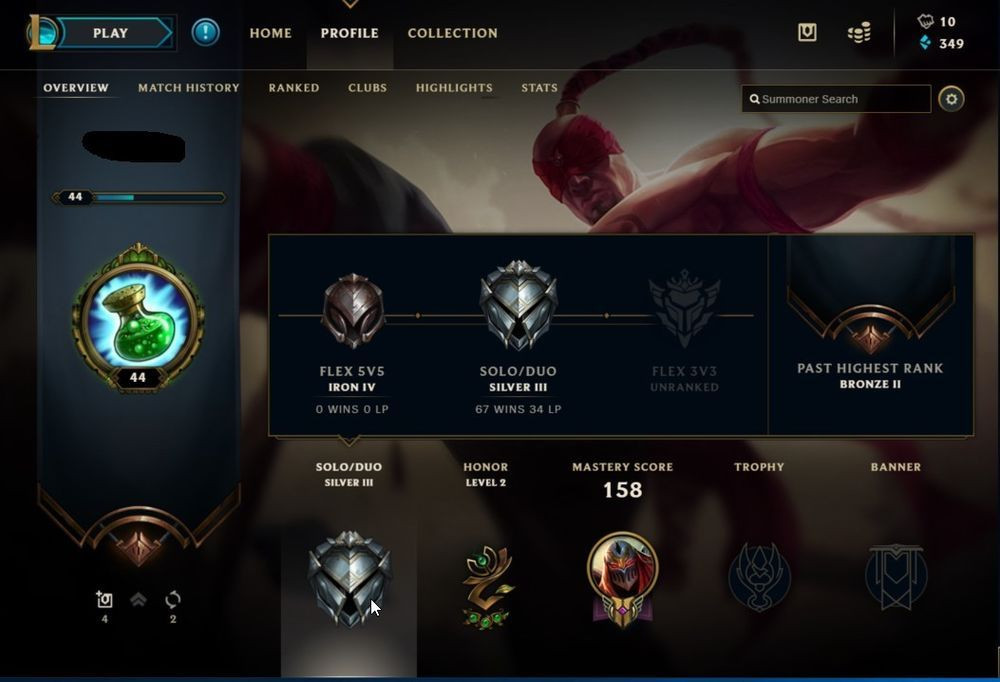Click the Honor Level 2 emblem
Viewport: 1000px width, 682px height.
coord(487,585)
